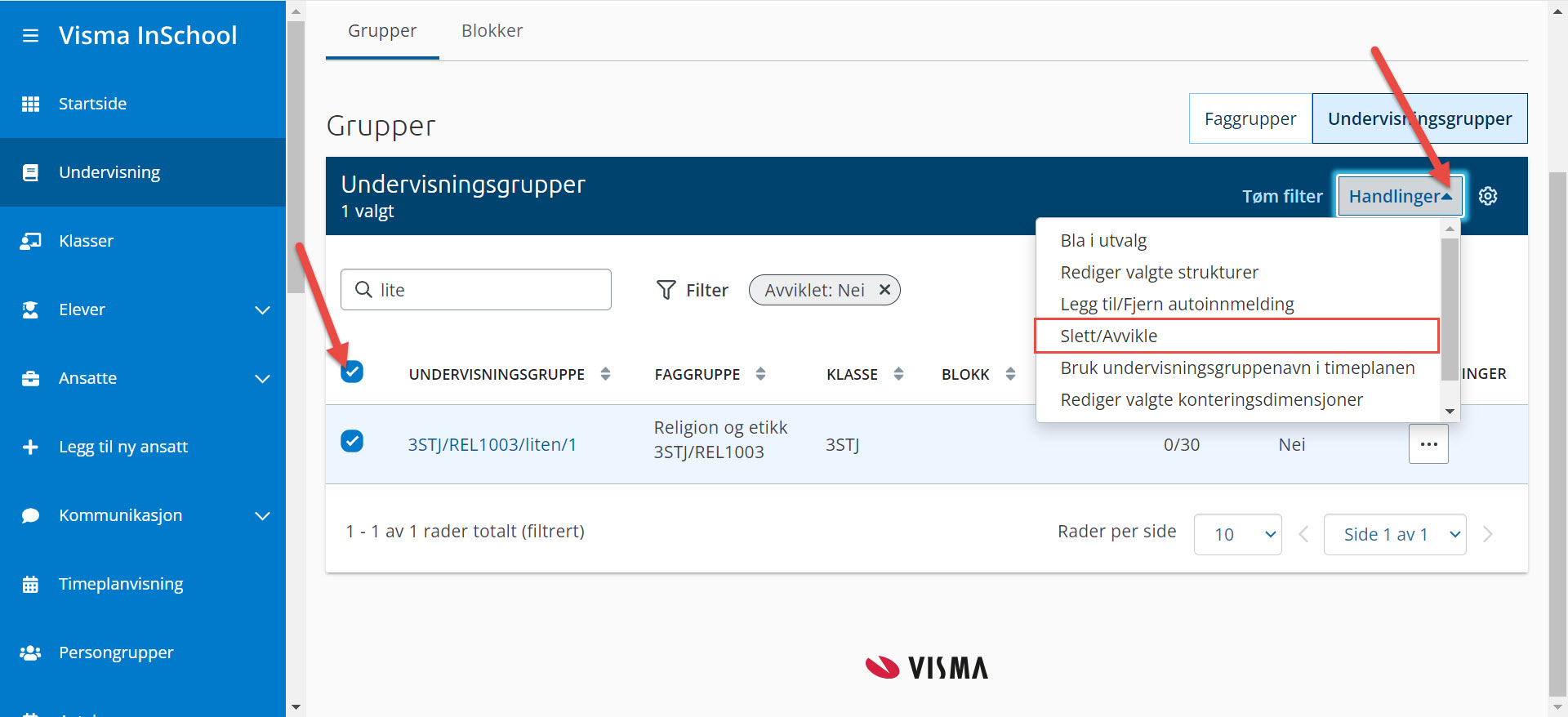Click the Filter button label
1568x717 pixels.
[707, 290]
